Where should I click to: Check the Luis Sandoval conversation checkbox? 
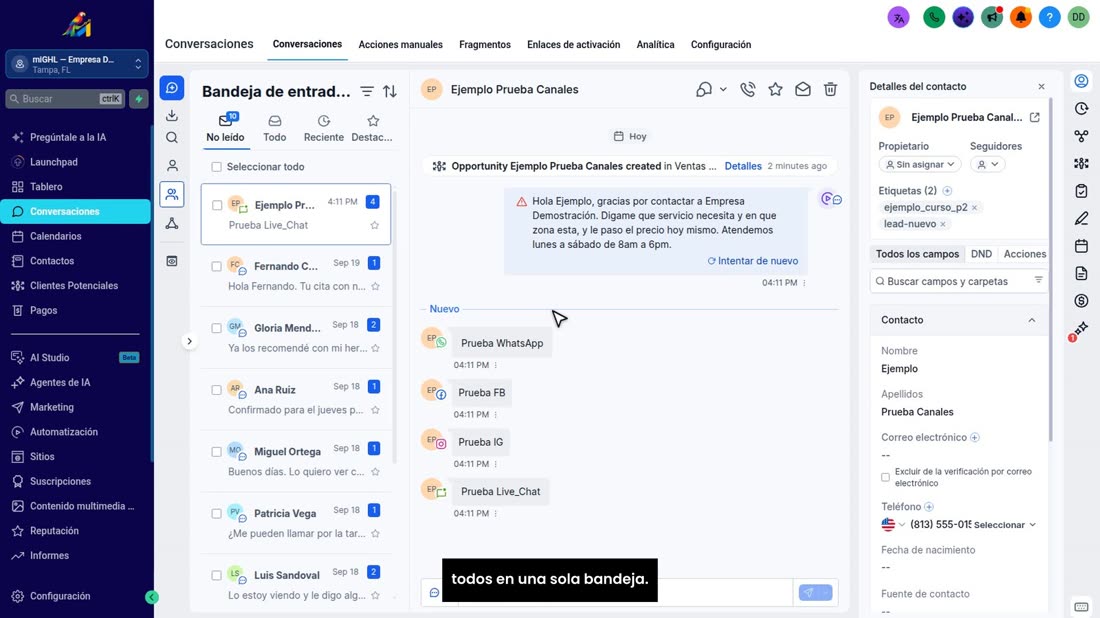217,575
